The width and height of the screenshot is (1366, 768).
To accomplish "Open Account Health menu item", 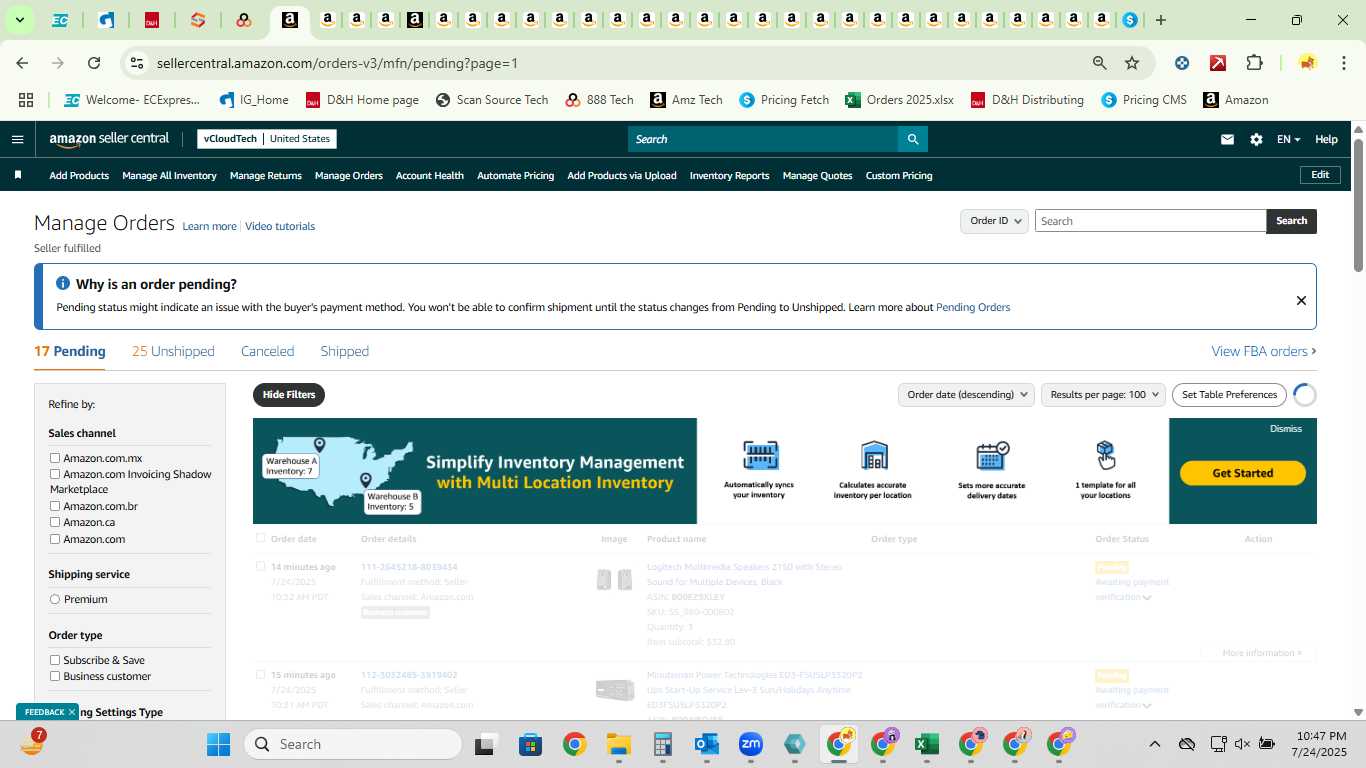I will point(429,175).
